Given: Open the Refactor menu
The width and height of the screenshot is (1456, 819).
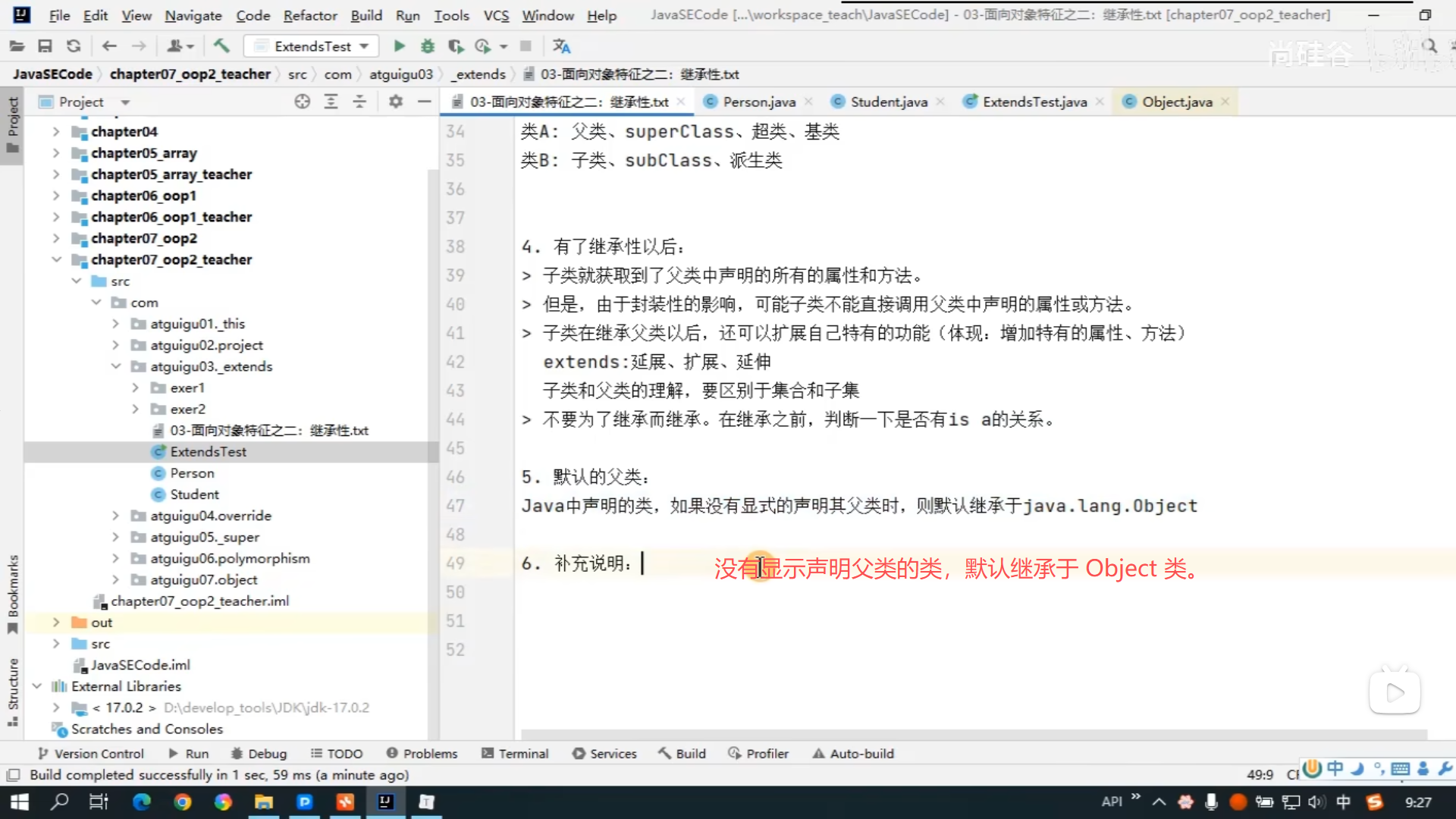Looking at the screenshot, I should 309,15.
